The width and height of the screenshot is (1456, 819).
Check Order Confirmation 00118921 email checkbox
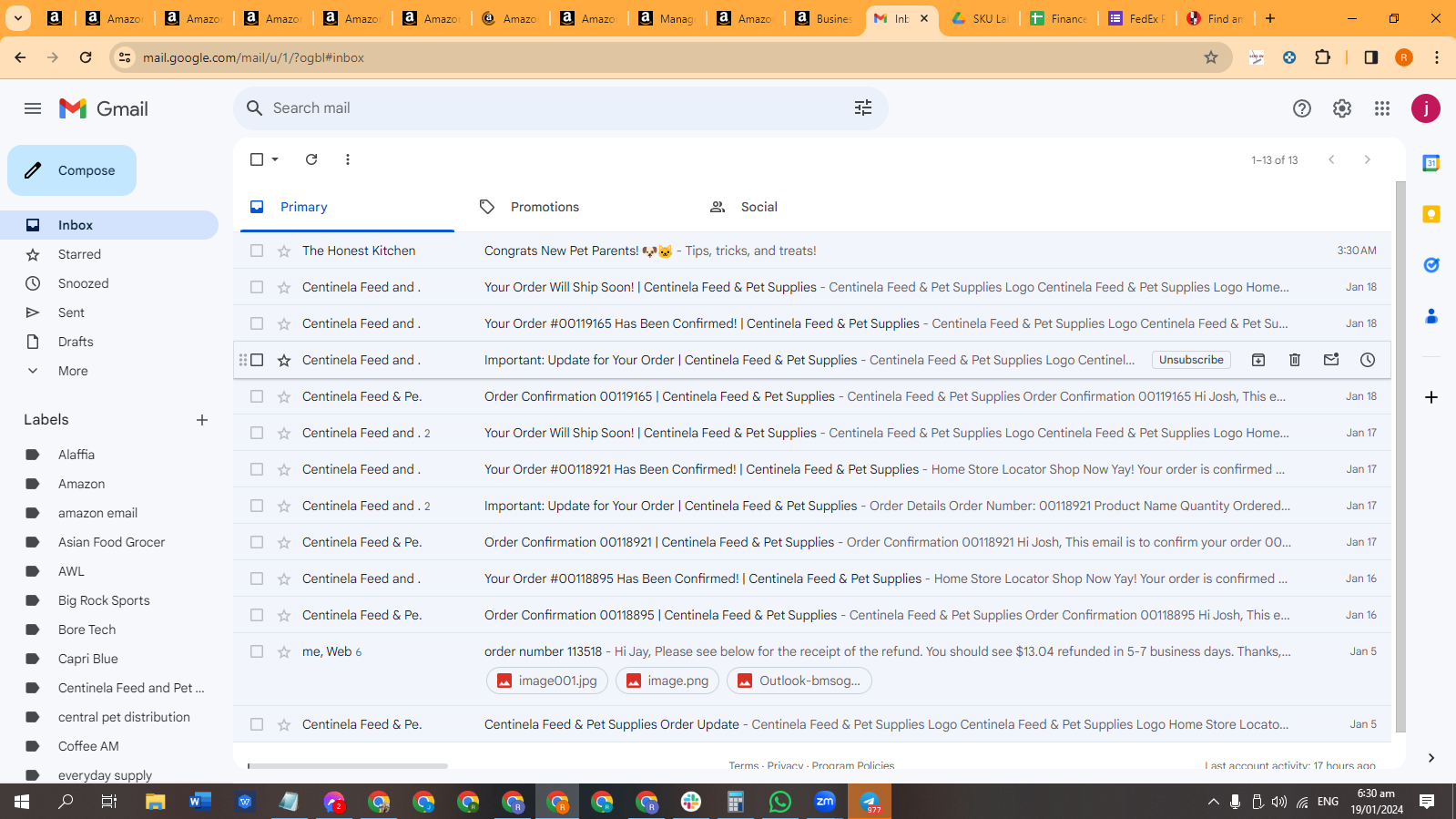[x=257, y=542]
